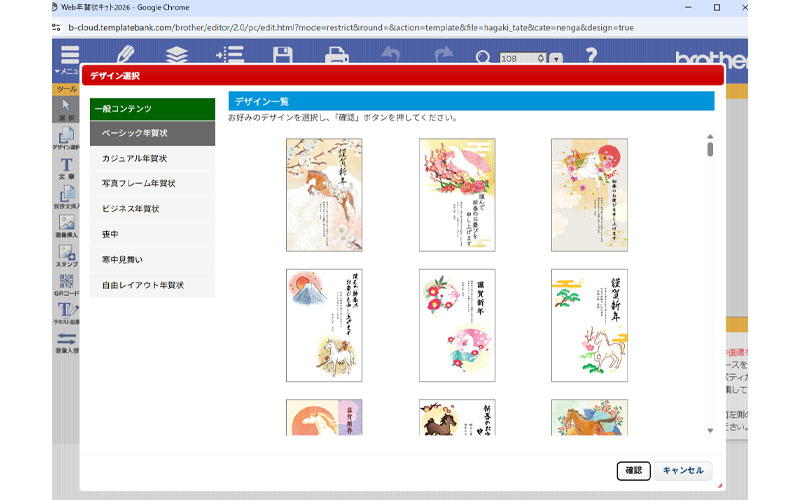Click the layers stack icon
800x500 pixels.
177,54
